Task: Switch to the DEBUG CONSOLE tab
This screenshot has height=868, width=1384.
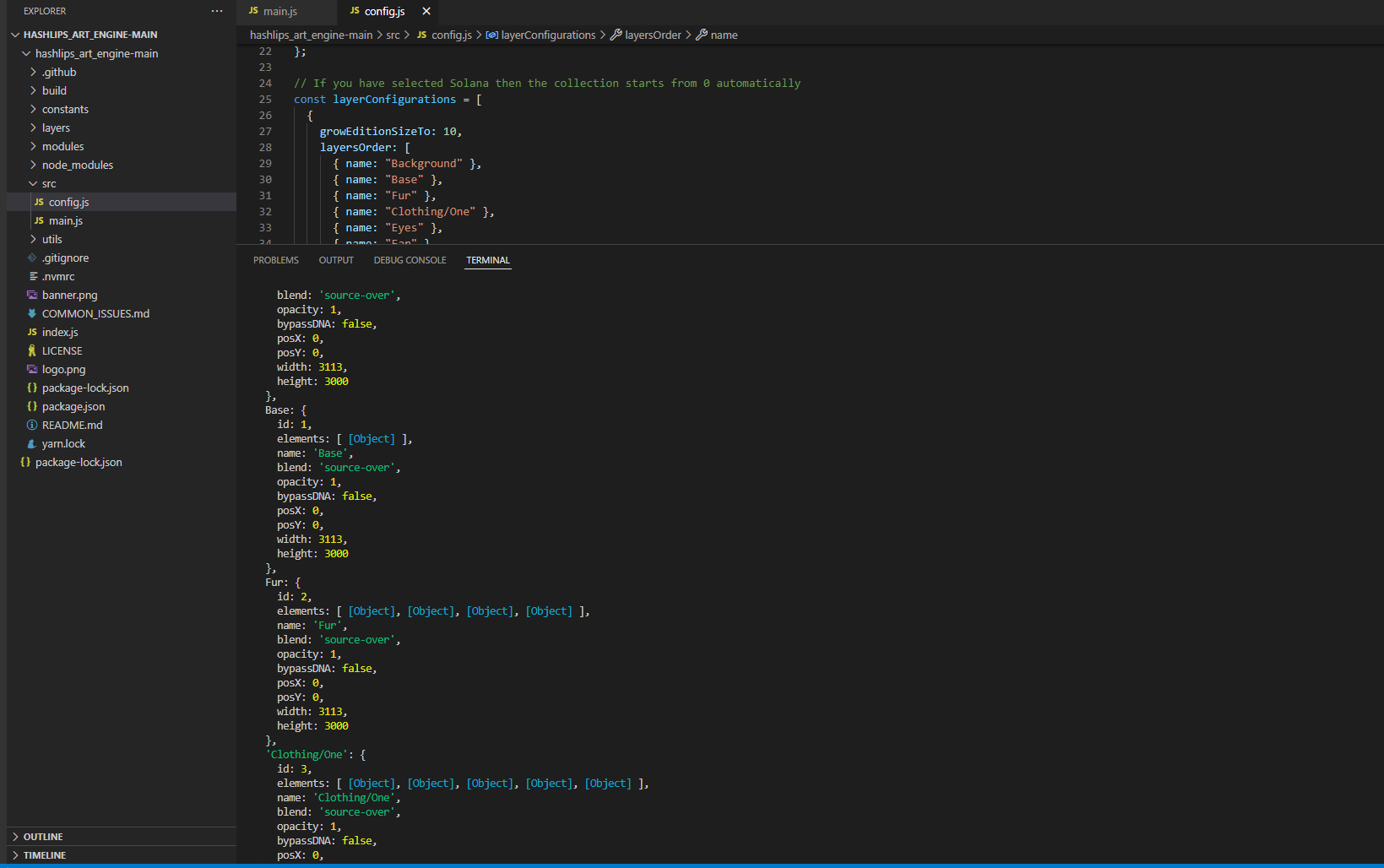Action: (410, 260)
